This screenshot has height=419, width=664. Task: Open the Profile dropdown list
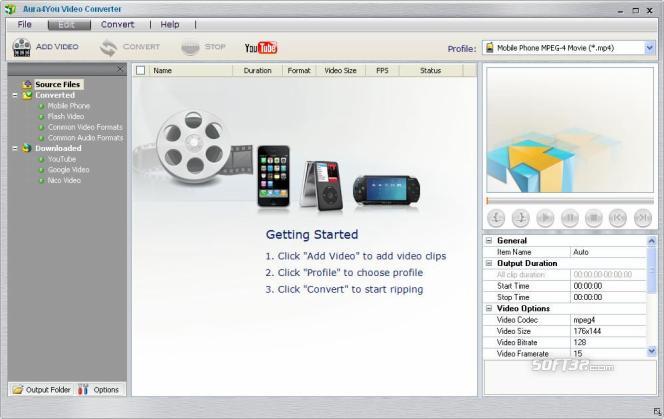point(650,48)
